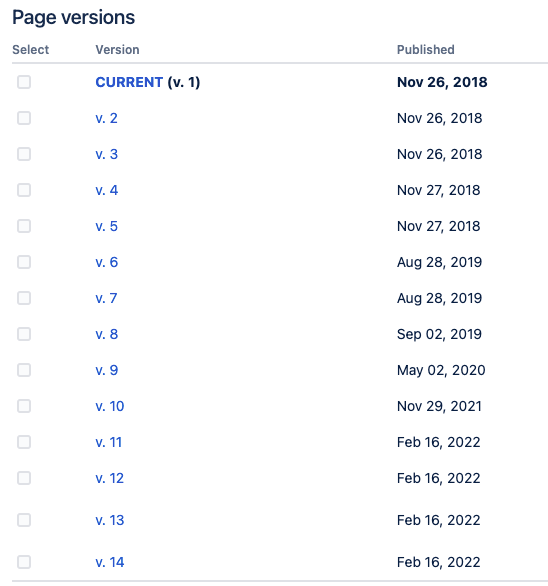548x586 pixels.
Task: Tick the checkbox for v. 14
Action: click(24, 562)
